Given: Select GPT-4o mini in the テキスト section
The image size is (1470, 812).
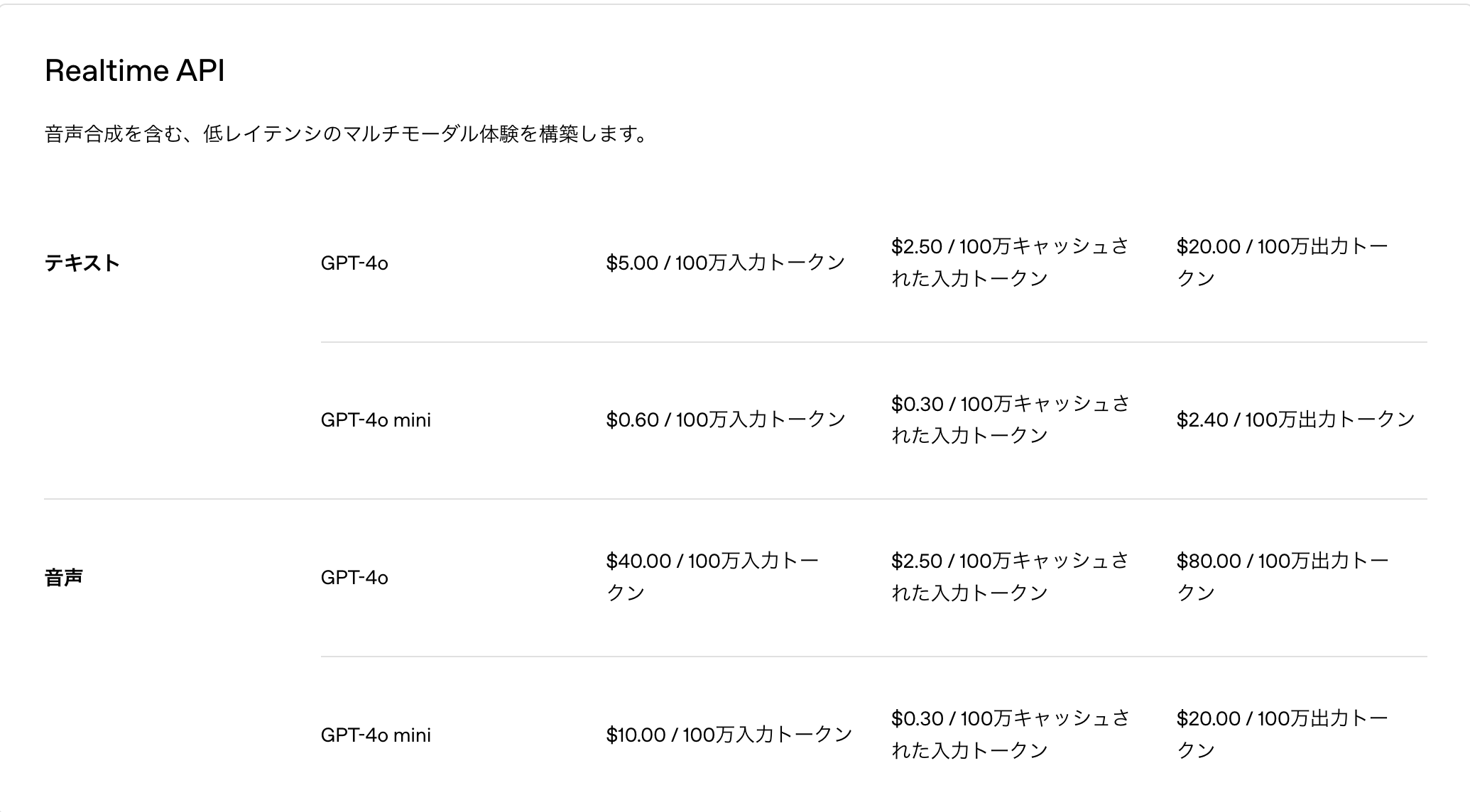Looking at the screenshot, I should pyautogui.click(x=376, y=419).
